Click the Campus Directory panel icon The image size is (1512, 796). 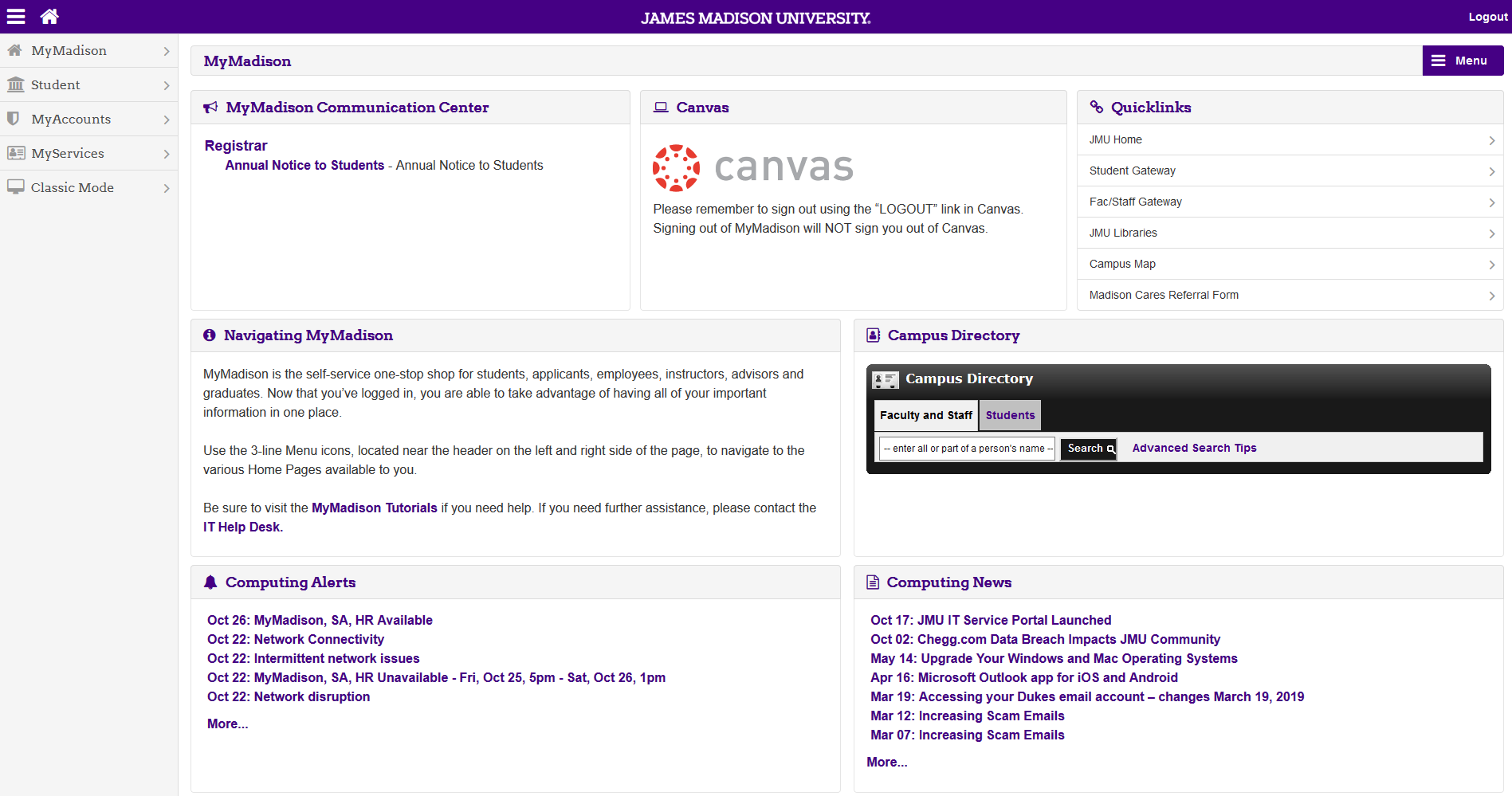point(873,335)
